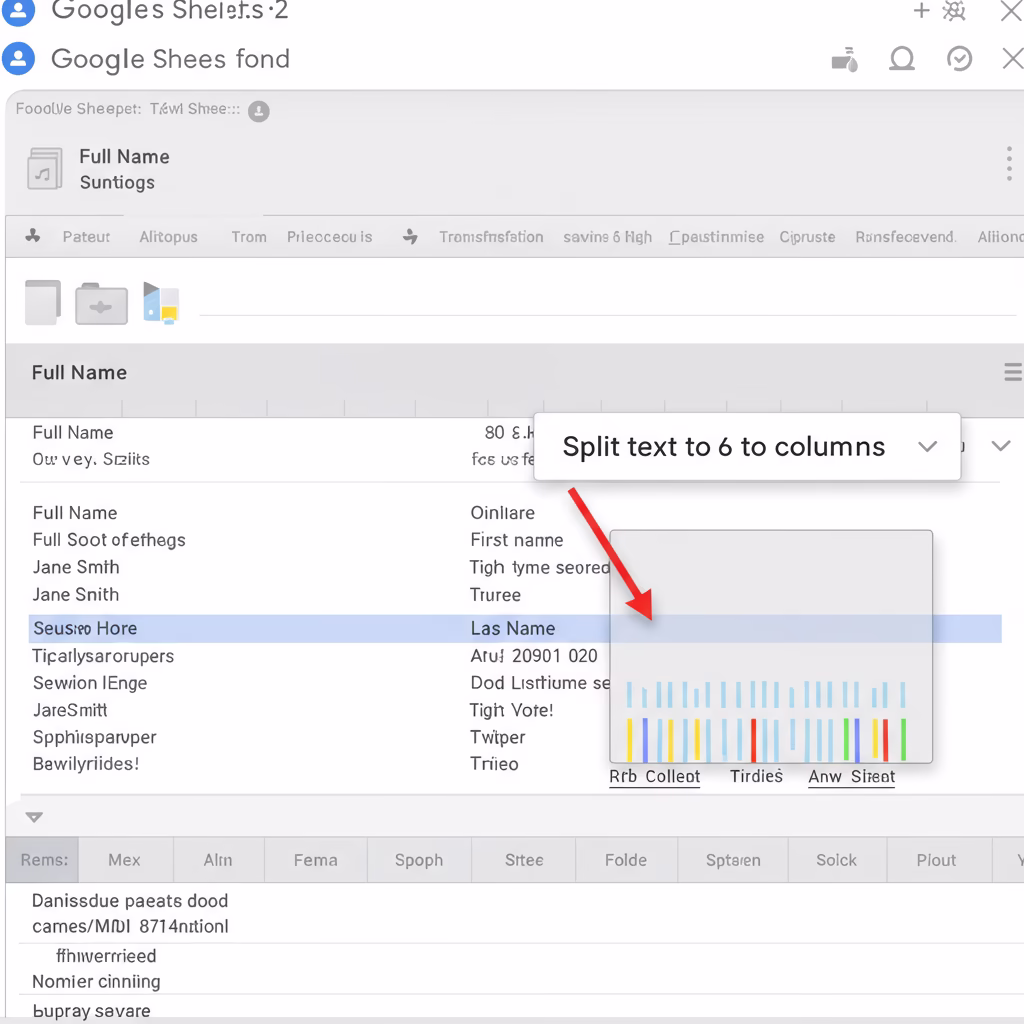Click the Full Name Suntiogs title
The image size is (1024, 1024).
tap(124, 169)
